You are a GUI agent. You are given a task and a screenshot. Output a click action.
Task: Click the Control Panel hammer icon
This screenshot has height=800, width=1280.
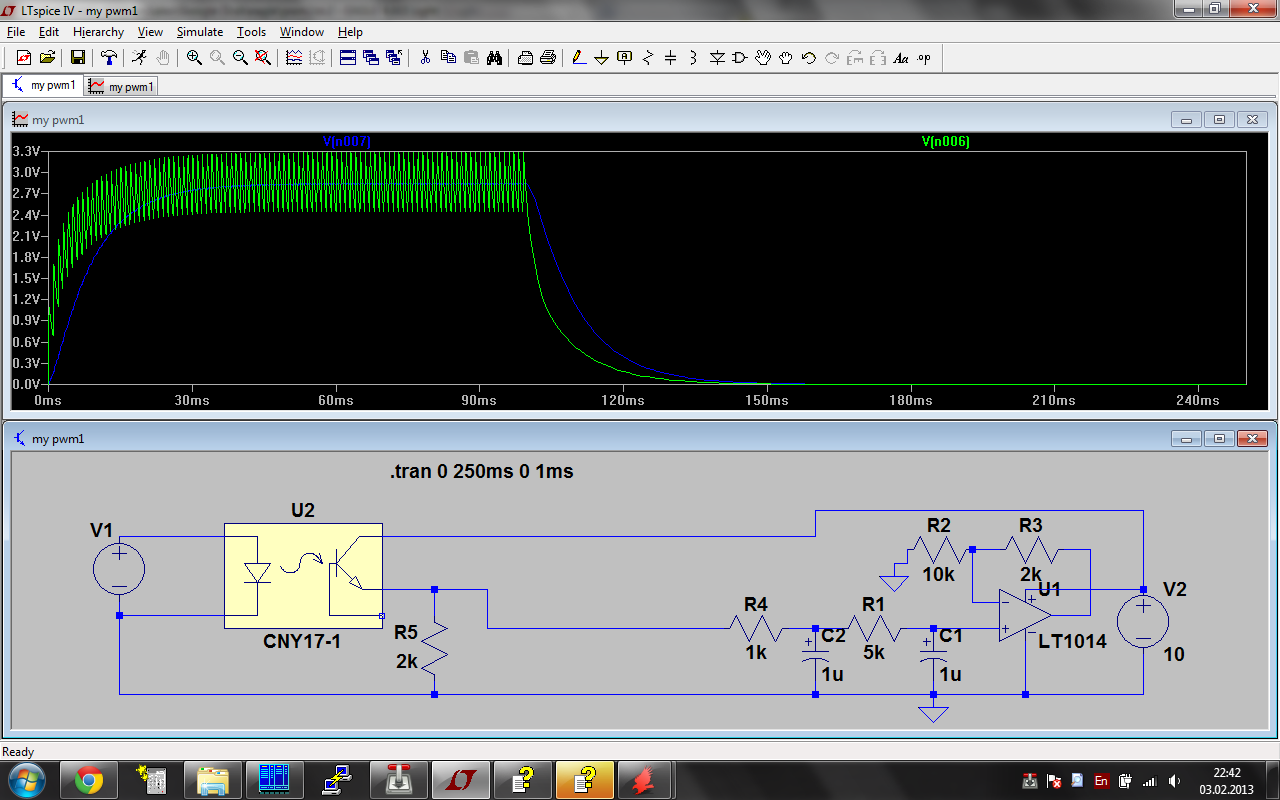pyautogui.click(x=109, y=58)
